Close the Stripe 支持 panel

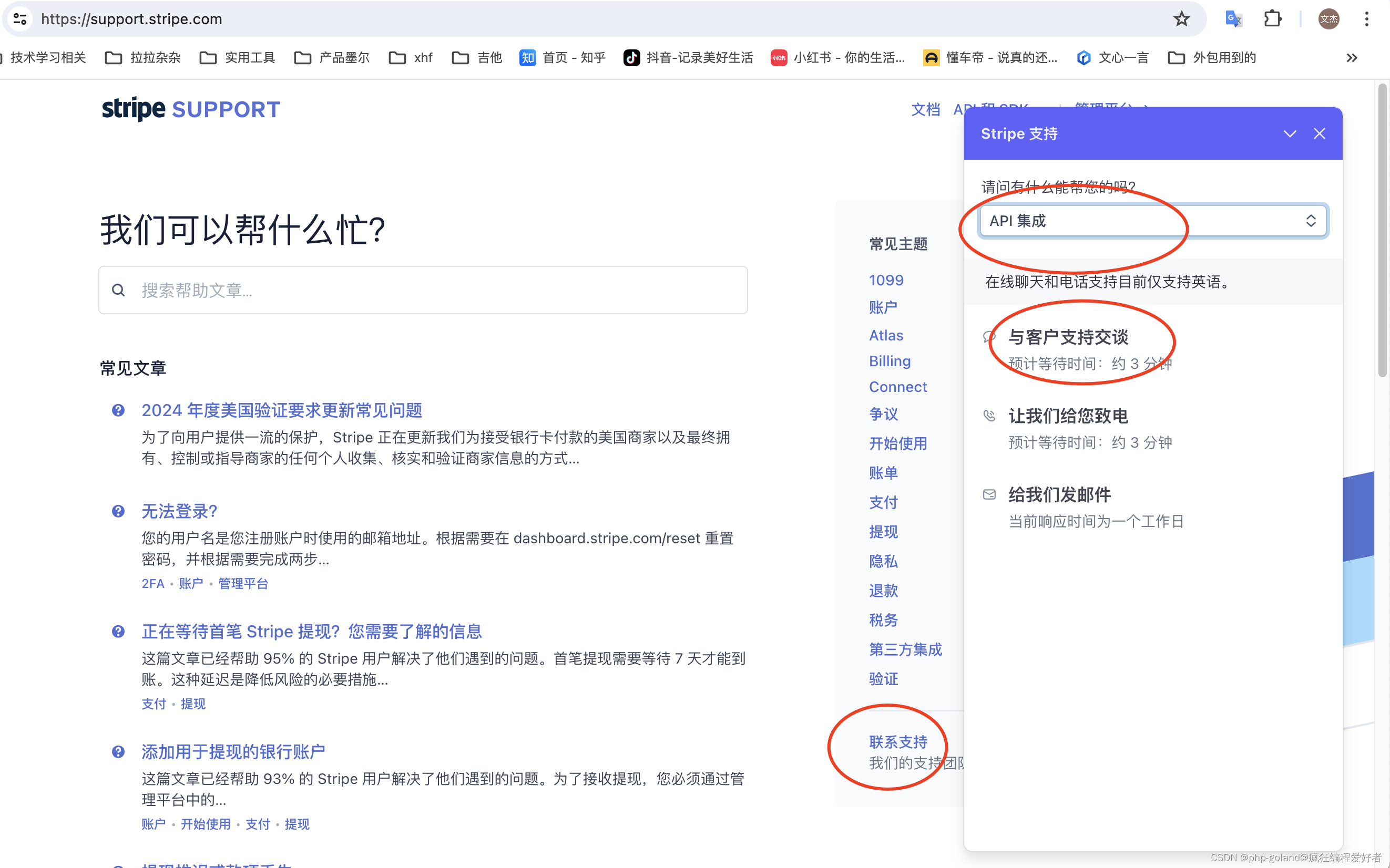(1320, 134)
